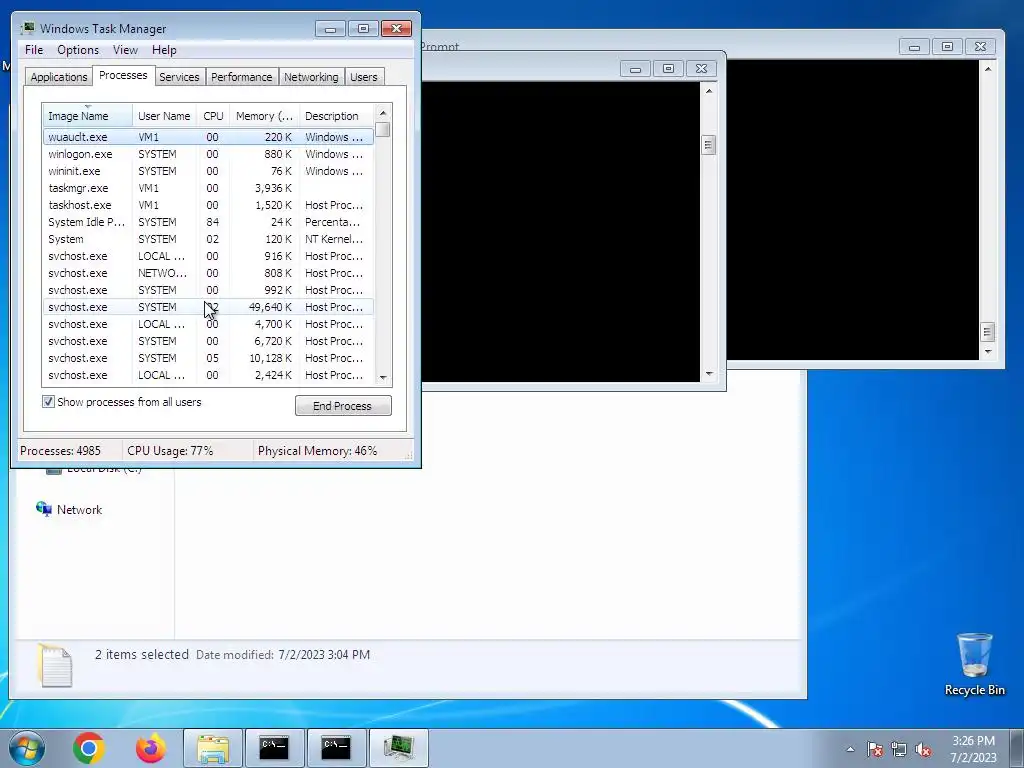Minimize the rear Command Prompt window
This screenshot has width=1024, height=768.
[914, 47]
